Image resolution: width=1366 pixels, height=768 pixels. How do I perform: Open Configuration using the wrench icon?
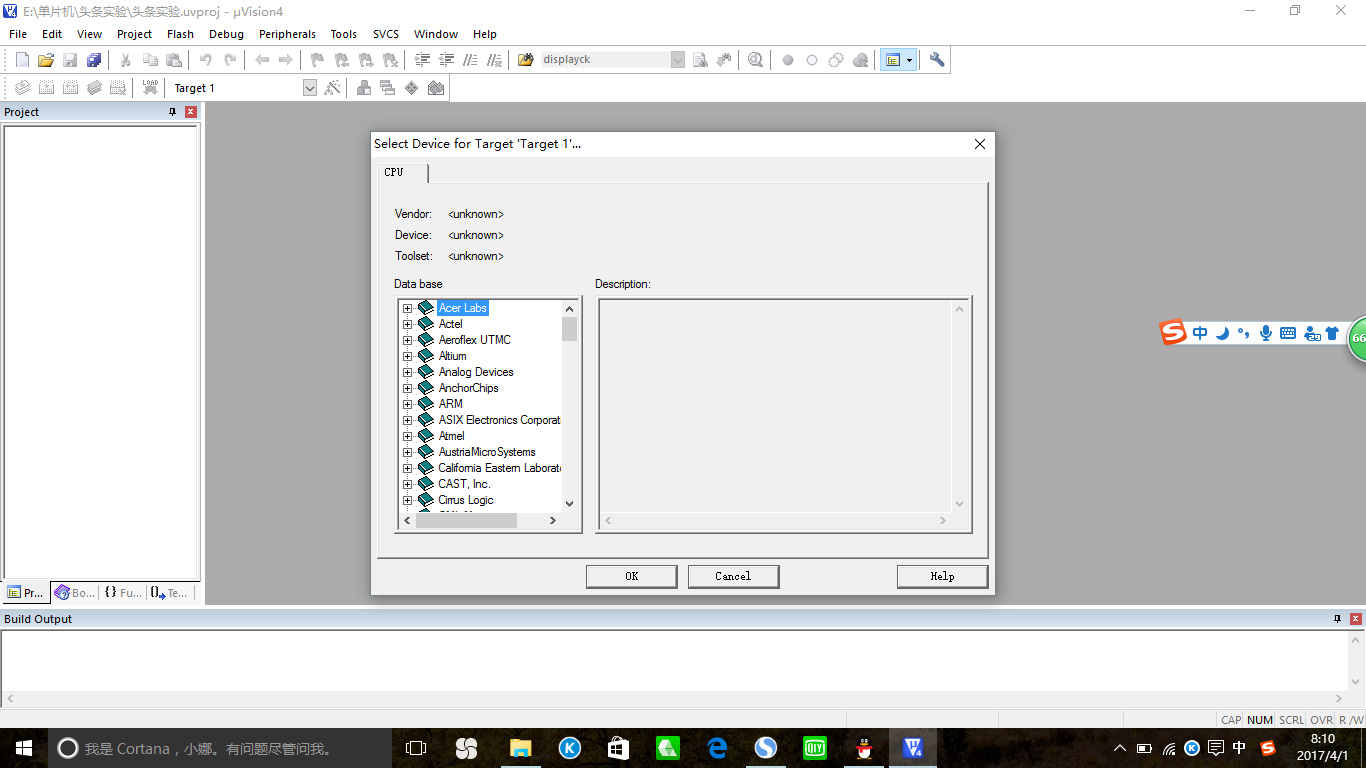point(937,60)
